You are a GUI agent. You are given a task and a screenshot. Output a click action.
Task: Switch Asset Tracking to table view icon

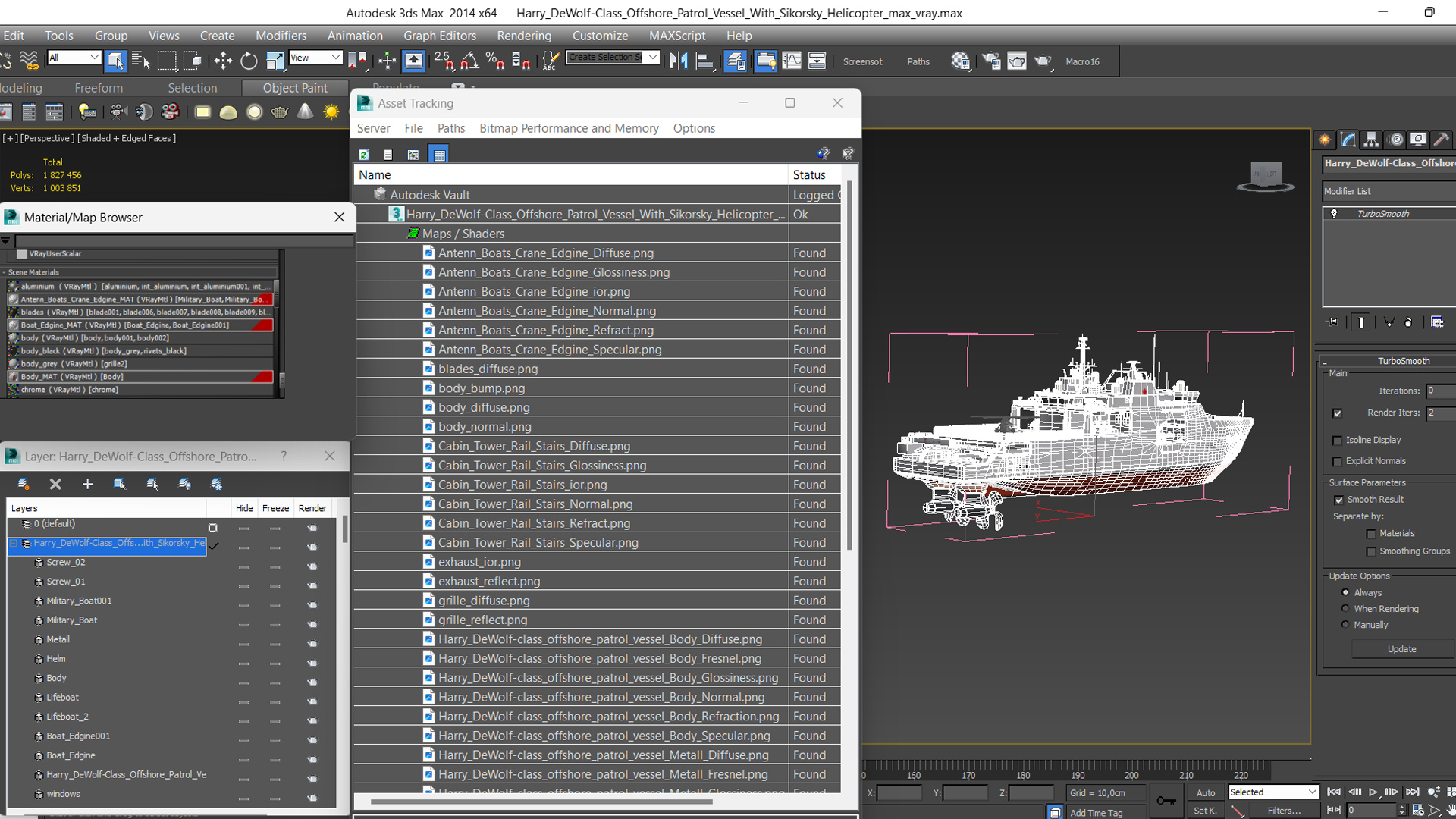point(439,155)
